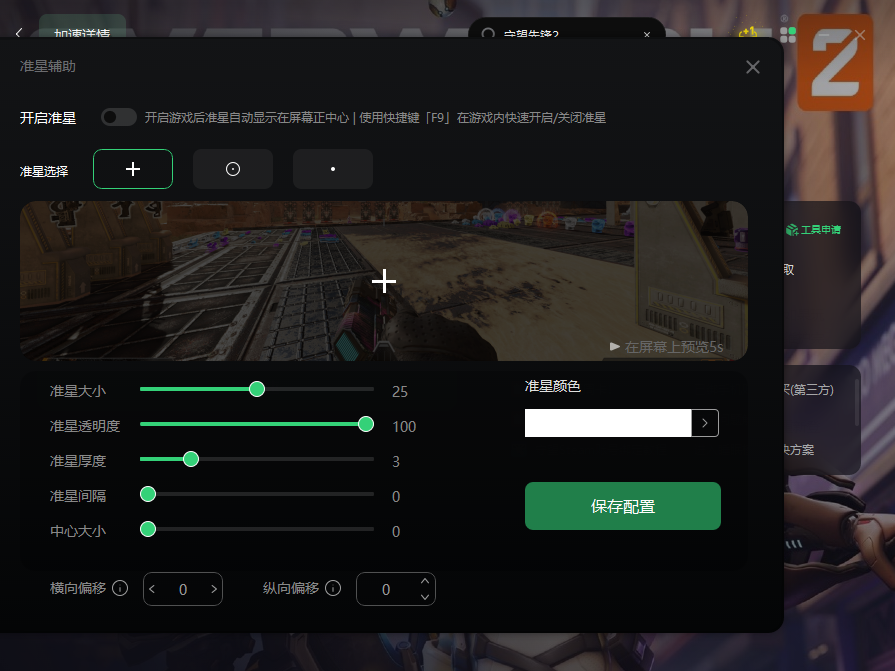Viewport: 895px width, 671px height.
Task: Open the 横向偏移 info icon
Action: [120, 588]
